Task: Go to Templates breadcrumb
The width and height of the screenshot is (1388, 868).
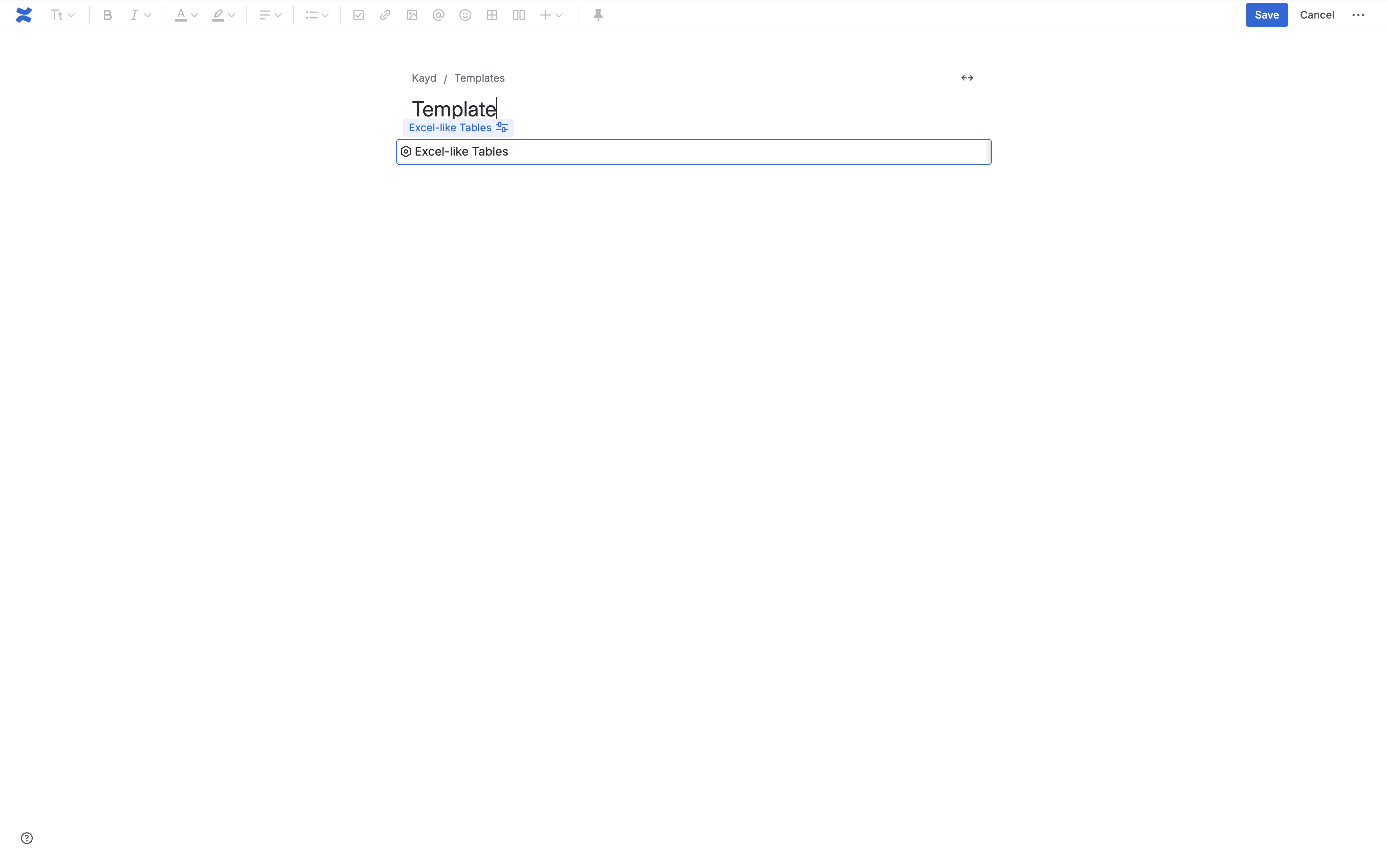Action: coord(479,78)
